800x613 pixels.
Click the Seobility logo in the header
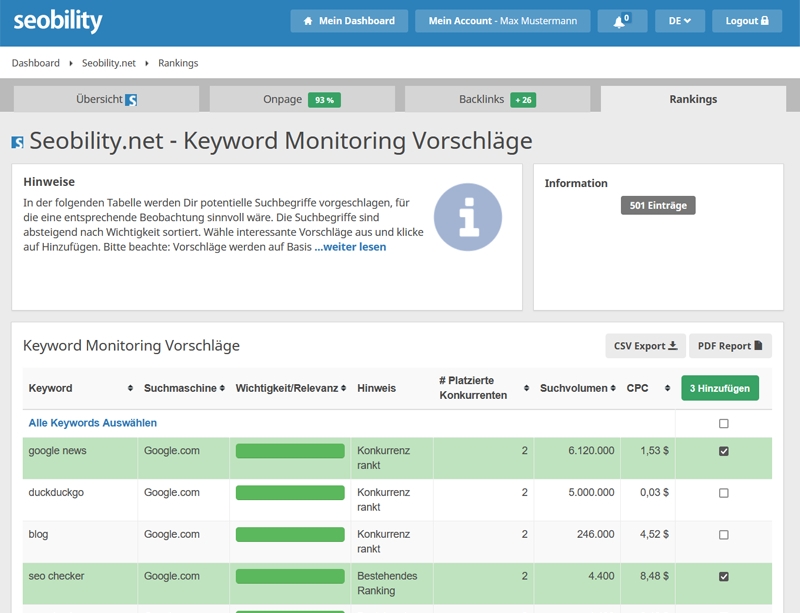tap(58, 21)
